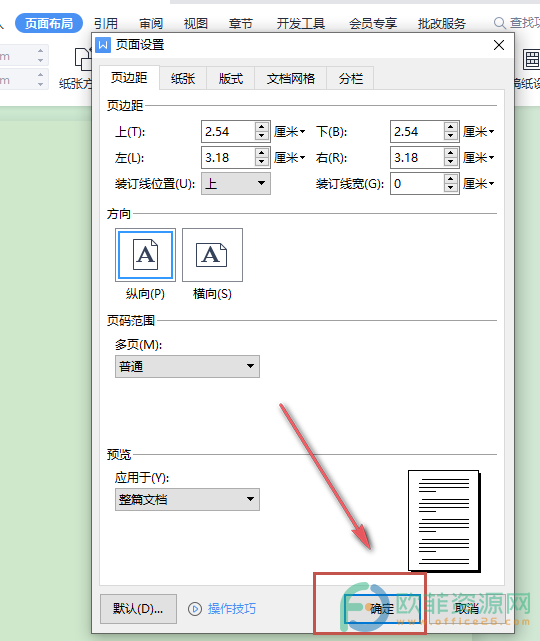Click the 纸张方向 icon in the ribbon
The height and width of the screenshot is (641, 540).
tap(83, 59)
